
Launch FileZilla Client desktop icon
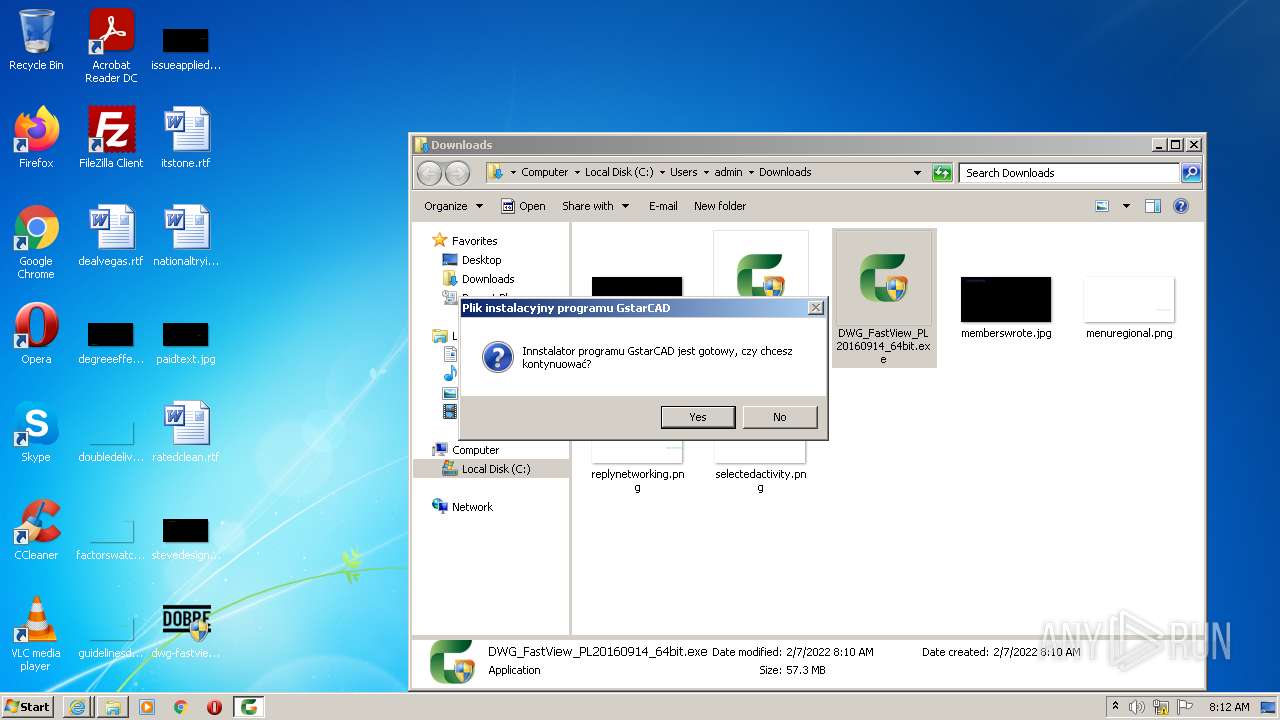click(111, 138)
